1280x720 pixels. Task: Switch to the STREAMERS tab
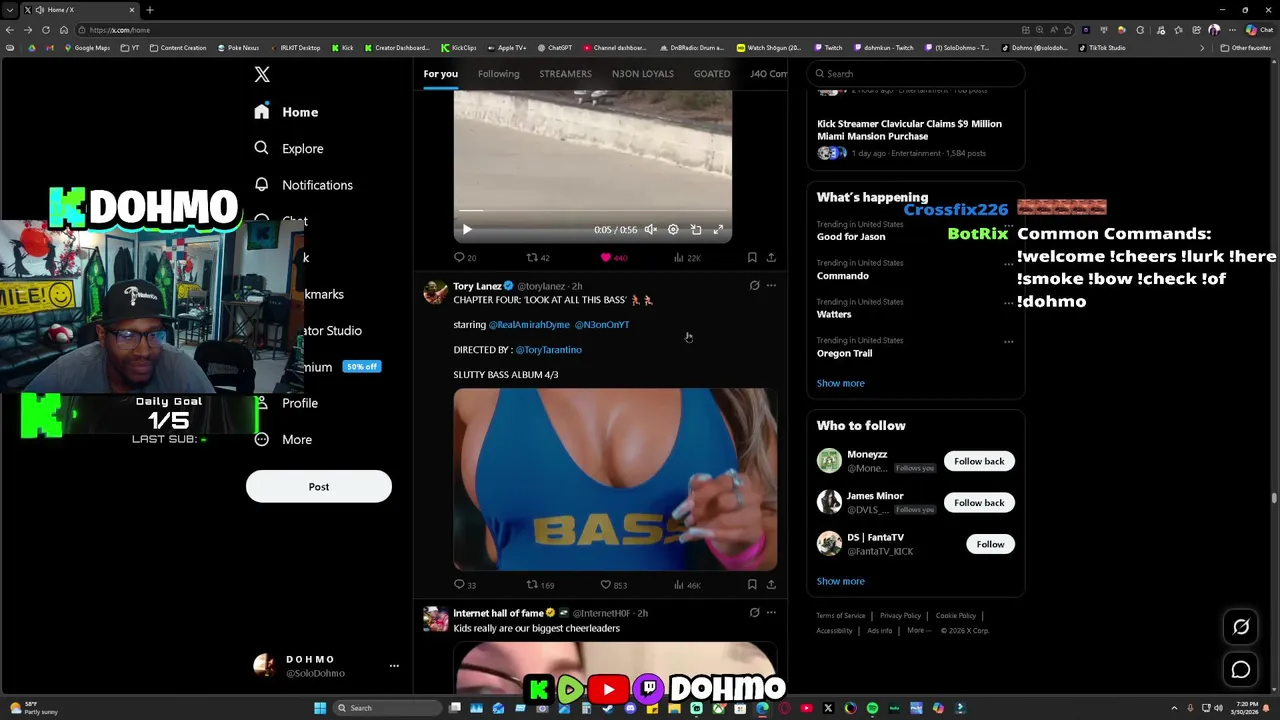(x=565, y=73)
